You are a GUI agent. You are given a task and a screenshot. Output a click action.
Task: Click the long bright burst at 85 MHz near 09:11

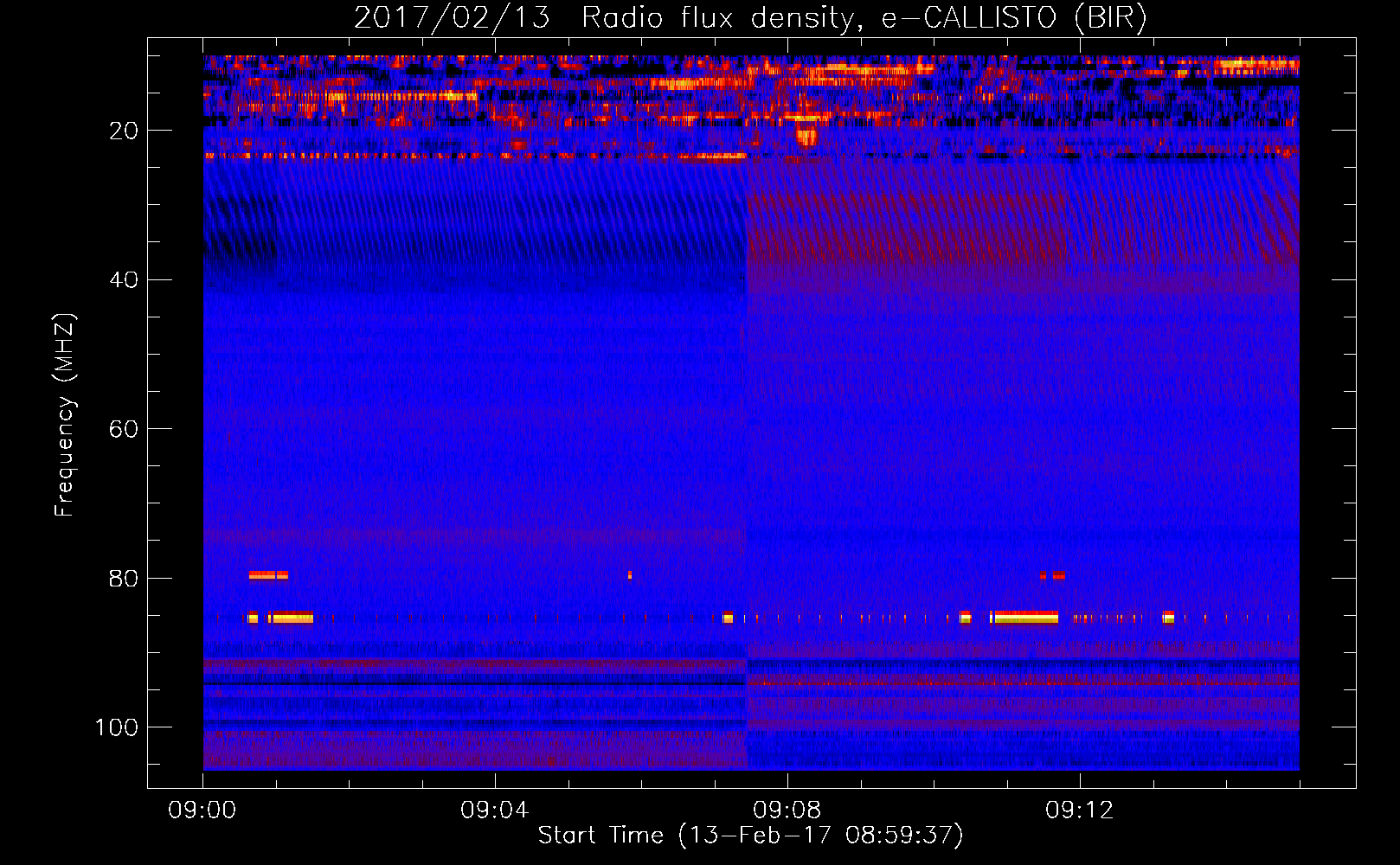[1024, 618]
